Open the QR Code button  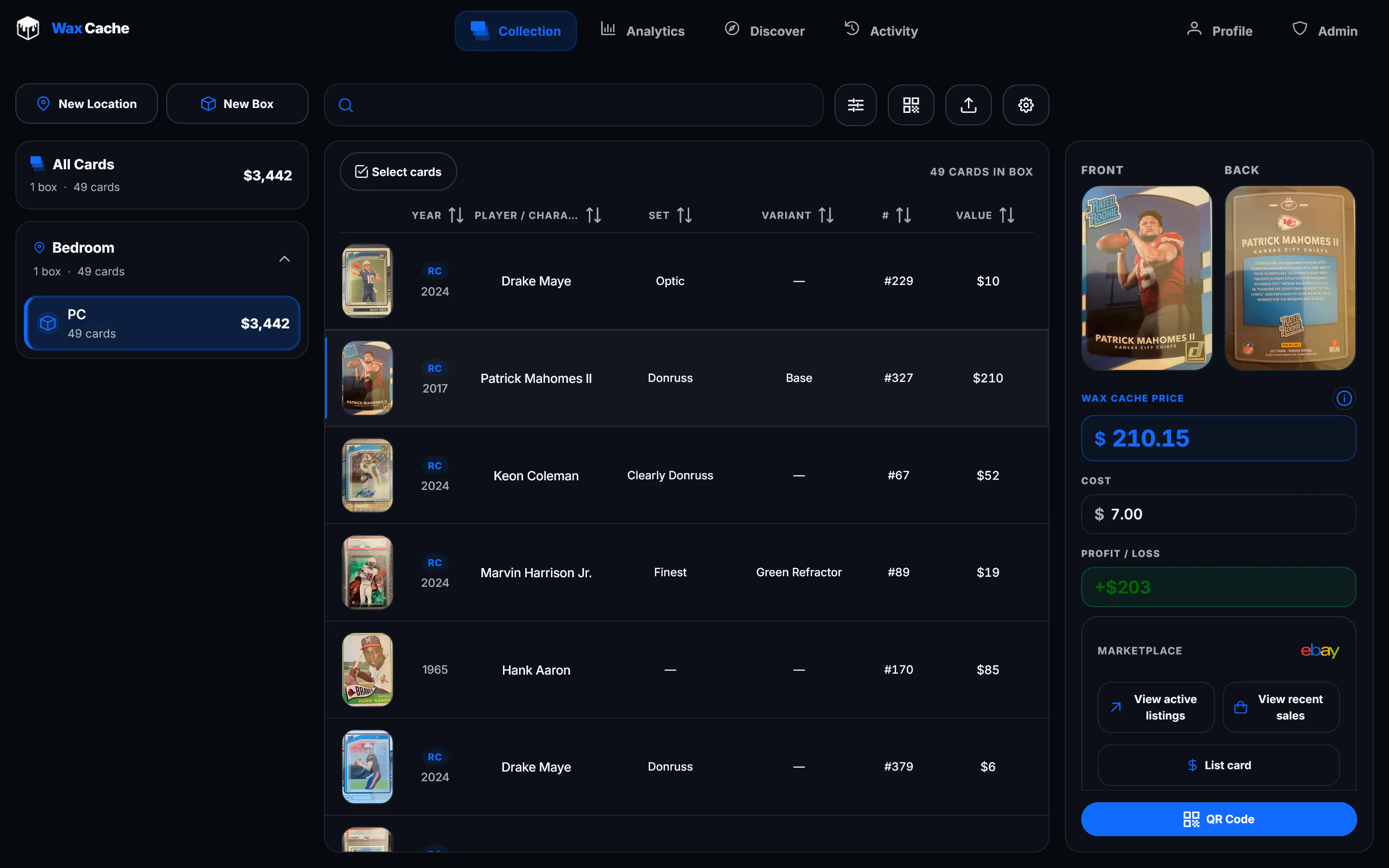(x=1219, y=819)
